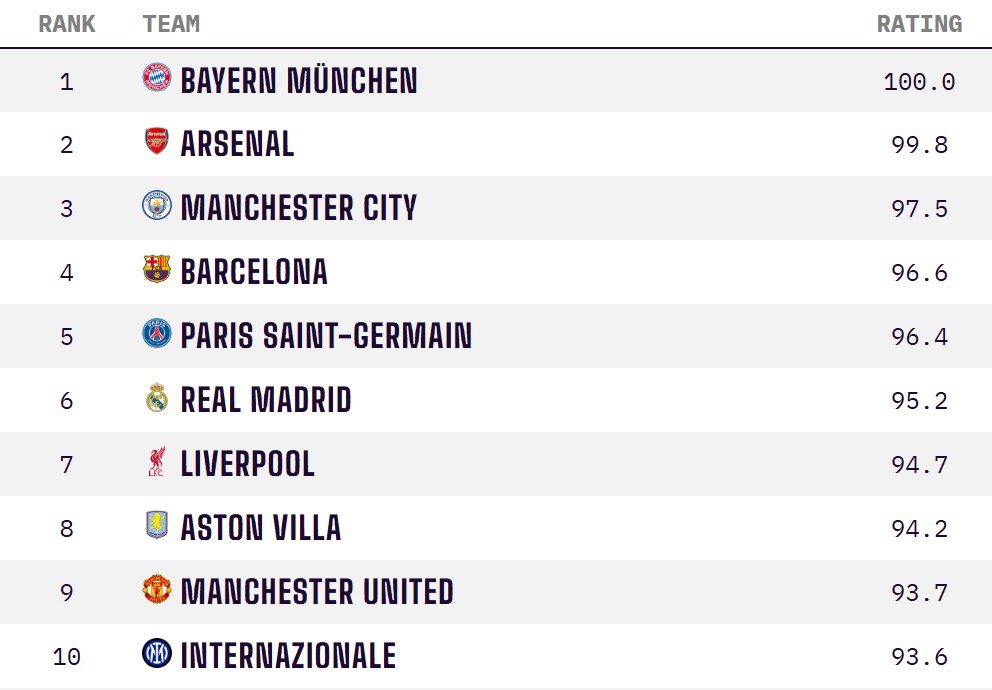
Task: Open the Internazionale team name link
Action: (x=288, y=657)
